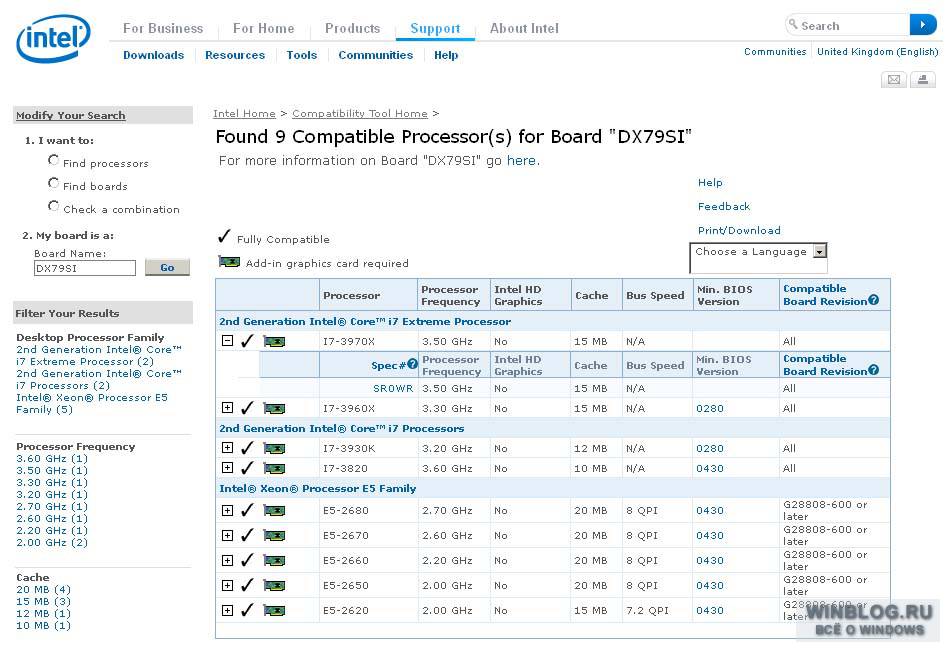Click the Board Name input field
This screenshot has width=950, height=653.
click(x=85, y=268)
